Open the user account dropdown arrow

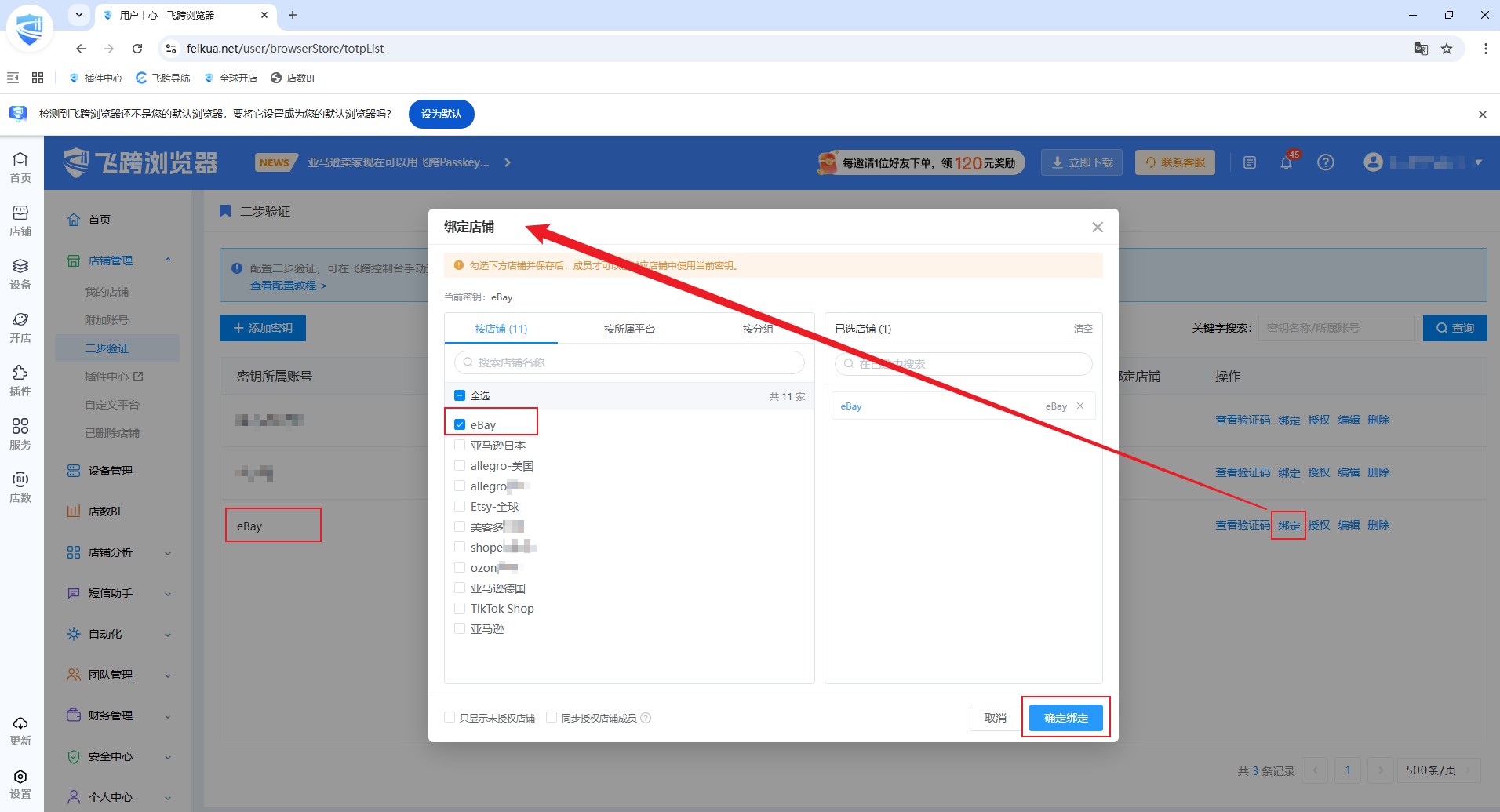tap(1478, 162)
